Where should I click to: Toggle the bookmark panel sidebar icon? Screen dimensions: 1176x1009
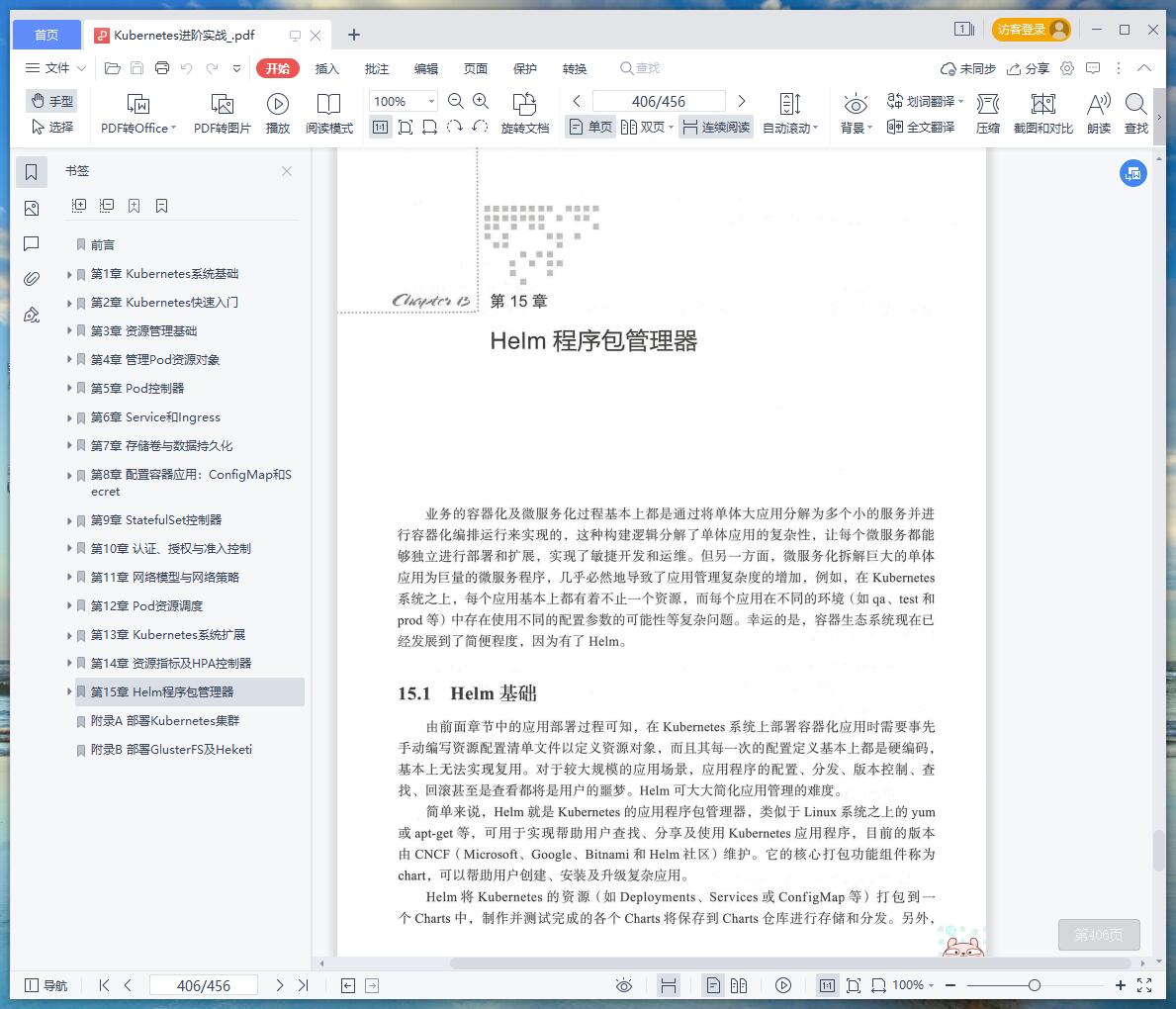[x=32, y=172]
